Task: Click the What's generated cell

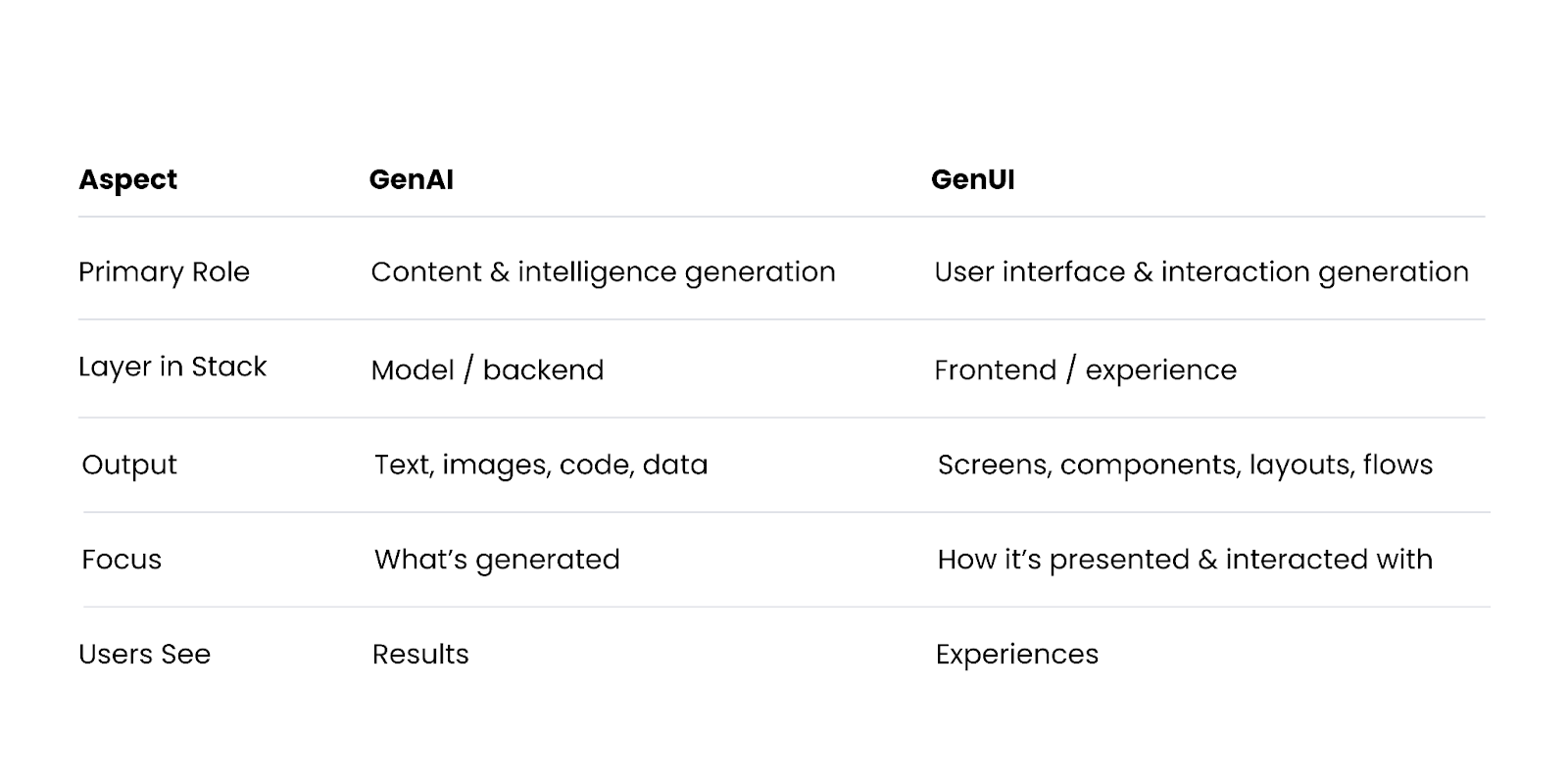Action: [x=497, y=560]
